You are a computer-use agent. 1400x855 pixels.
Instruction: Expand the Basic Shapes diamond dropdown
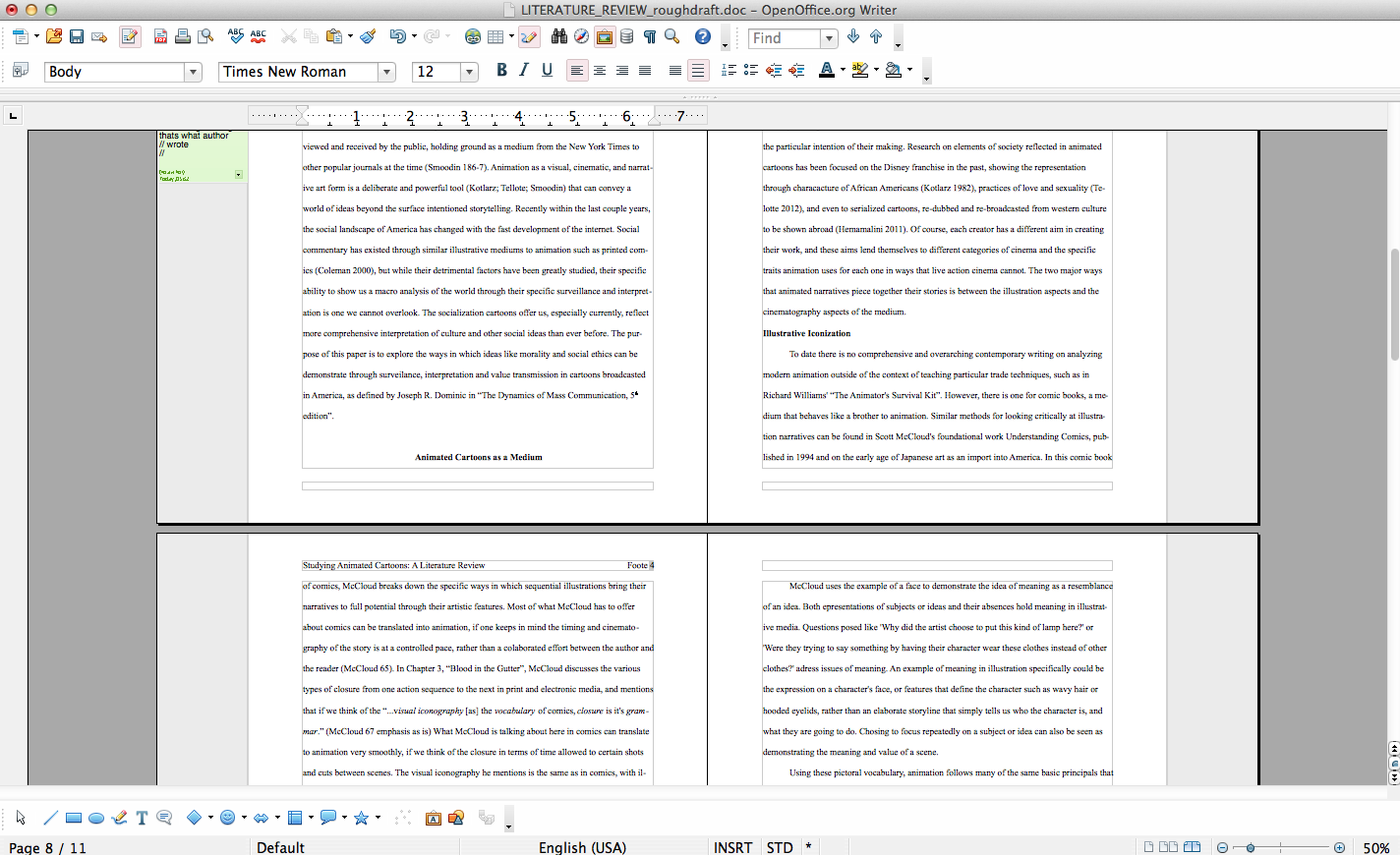pyautogui.click(x=210, y=818)
